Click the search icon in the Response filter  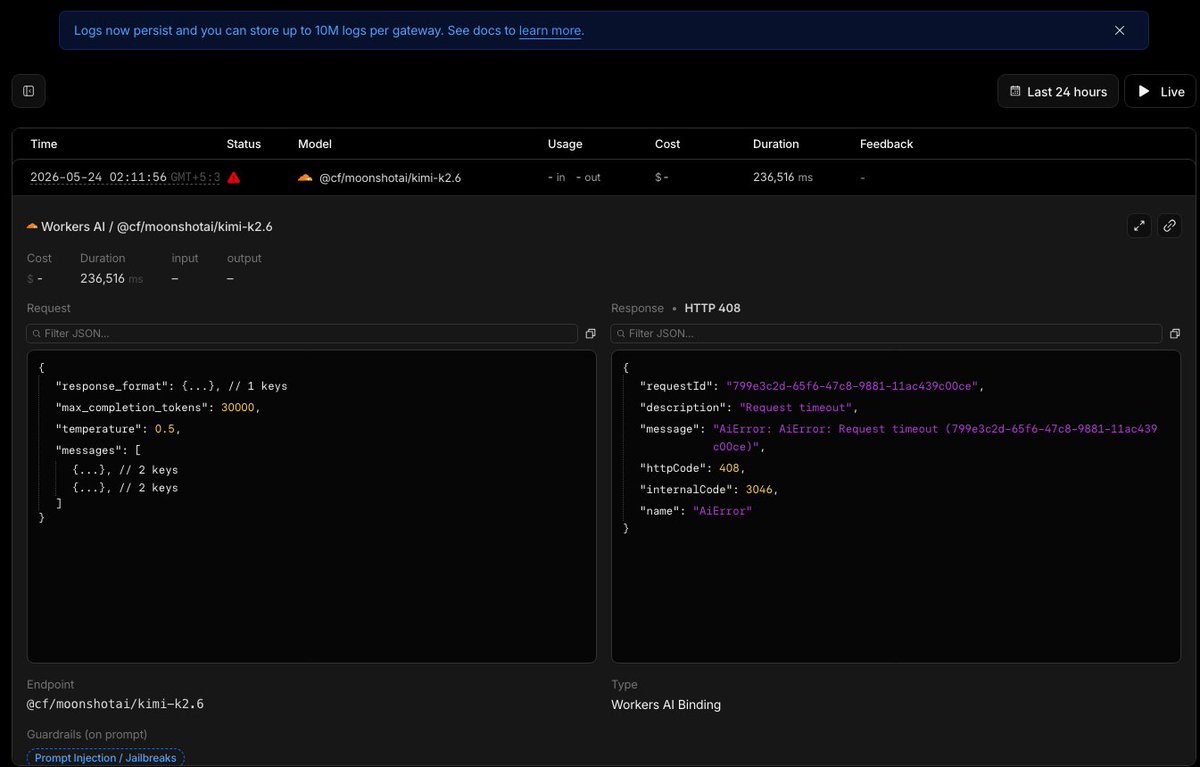(x=622, y=333)
